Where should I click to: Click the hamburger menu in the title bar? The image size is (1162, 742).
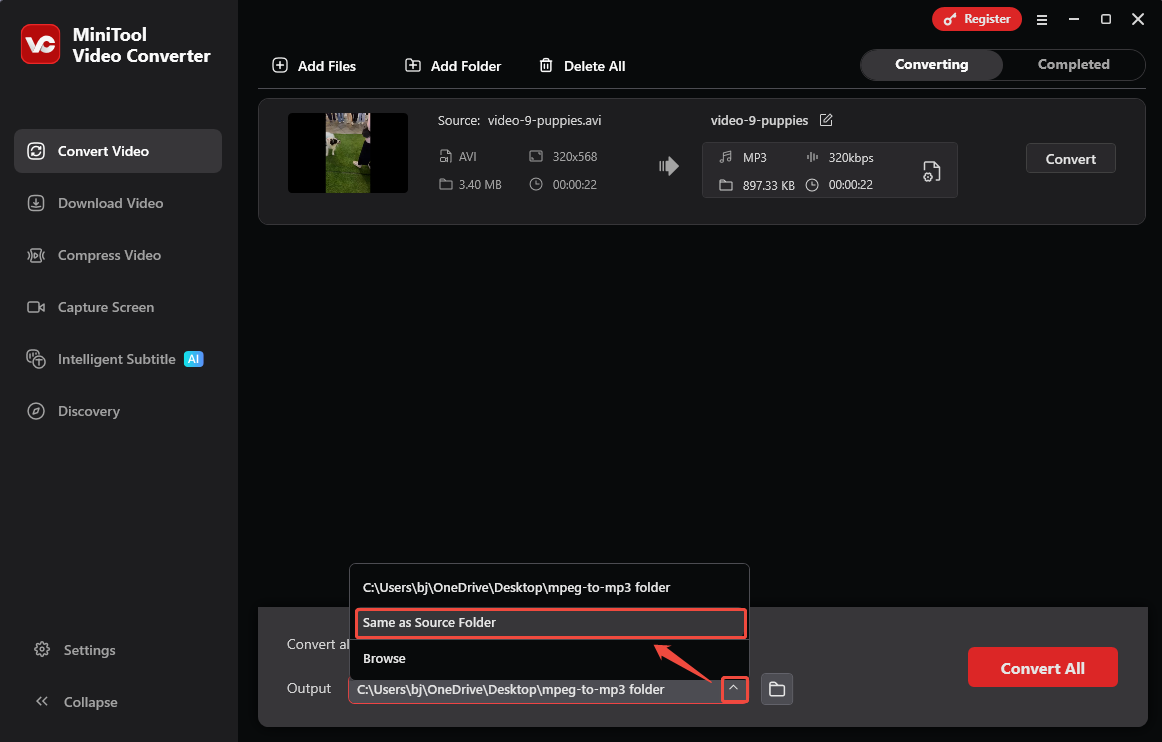[1042, 19]
